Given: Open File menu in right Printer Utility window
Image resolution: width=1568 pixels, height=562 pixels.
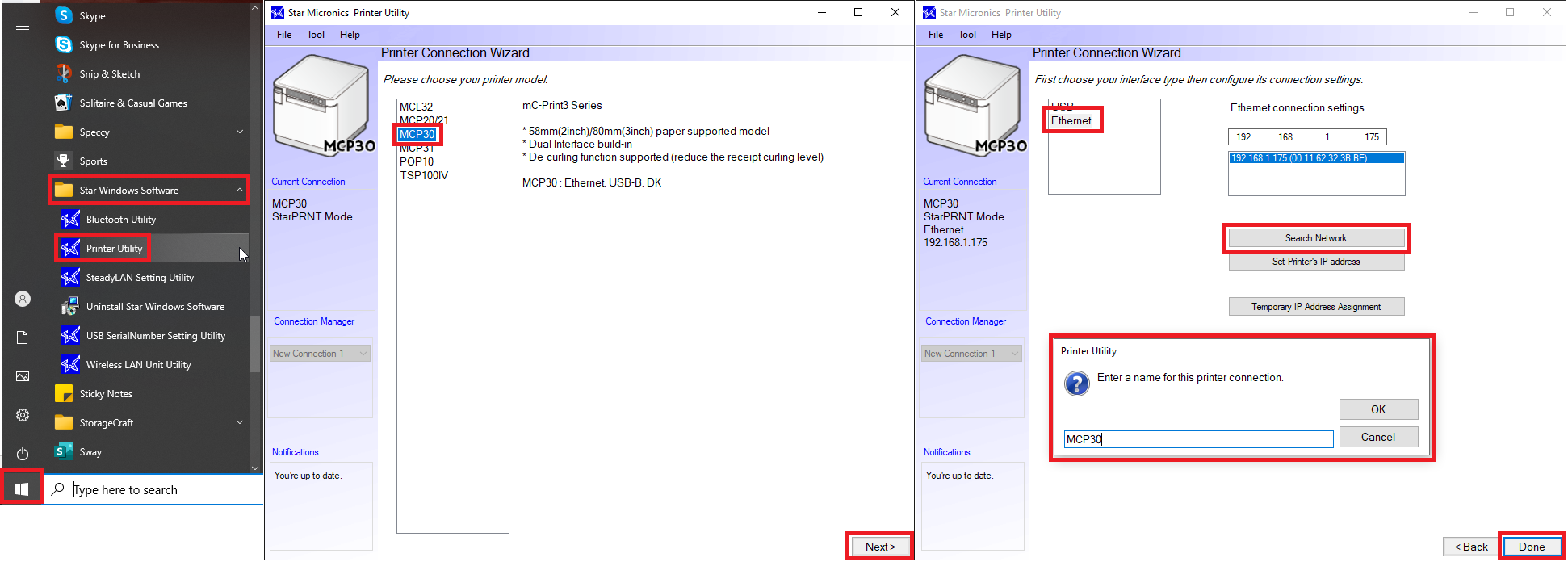Looking at the screenshot, I should click(x=936, y=35).
